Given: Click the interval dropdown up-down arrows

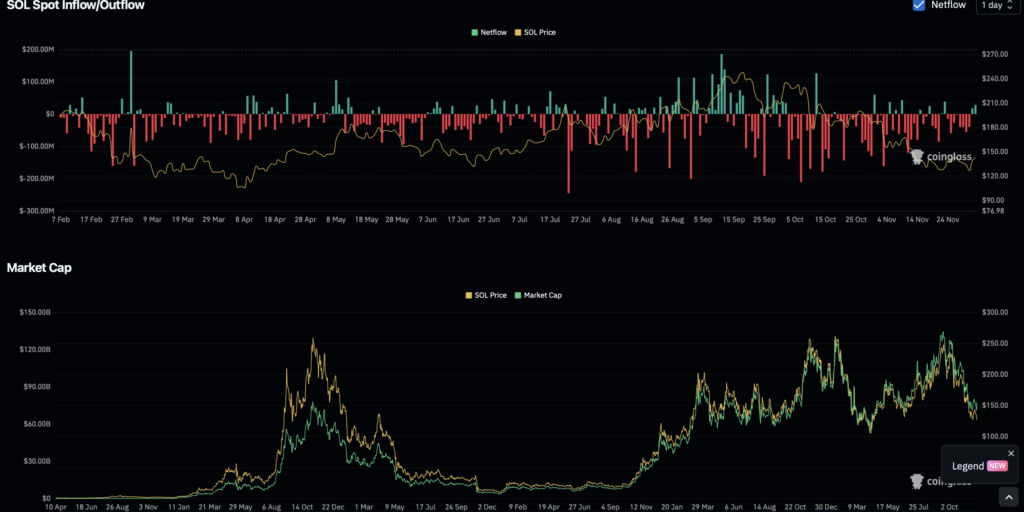Looking at the screenshot, I should click(1010, 5).
